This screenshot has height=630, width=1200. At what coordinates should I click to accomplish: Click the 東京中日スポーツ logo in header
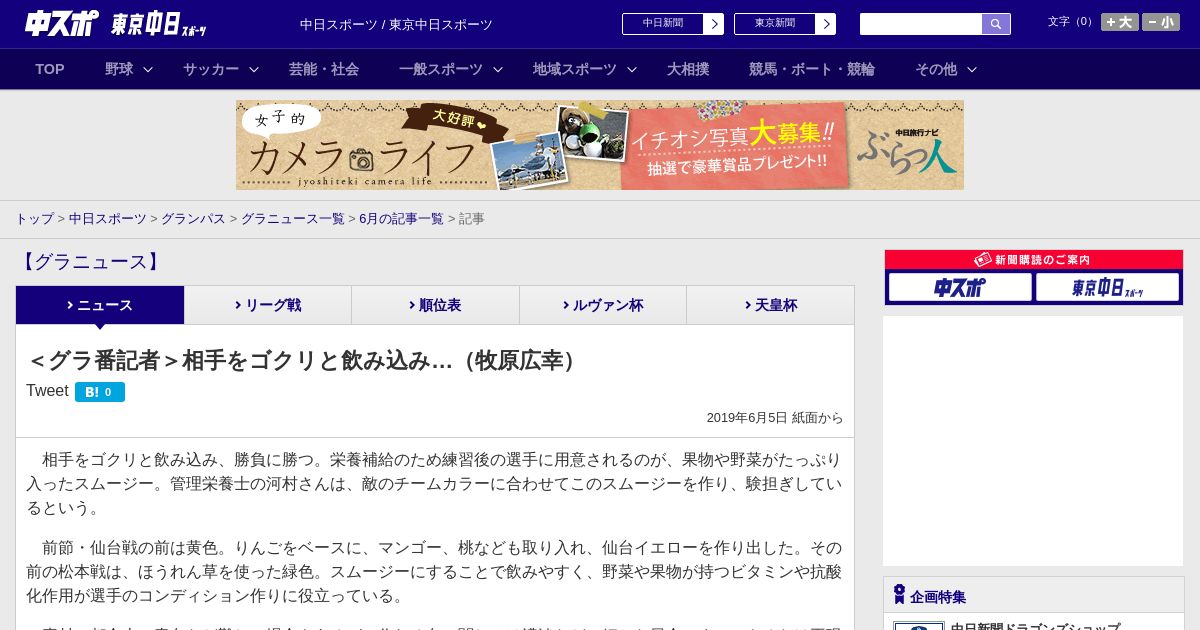(x=159, y=24)
